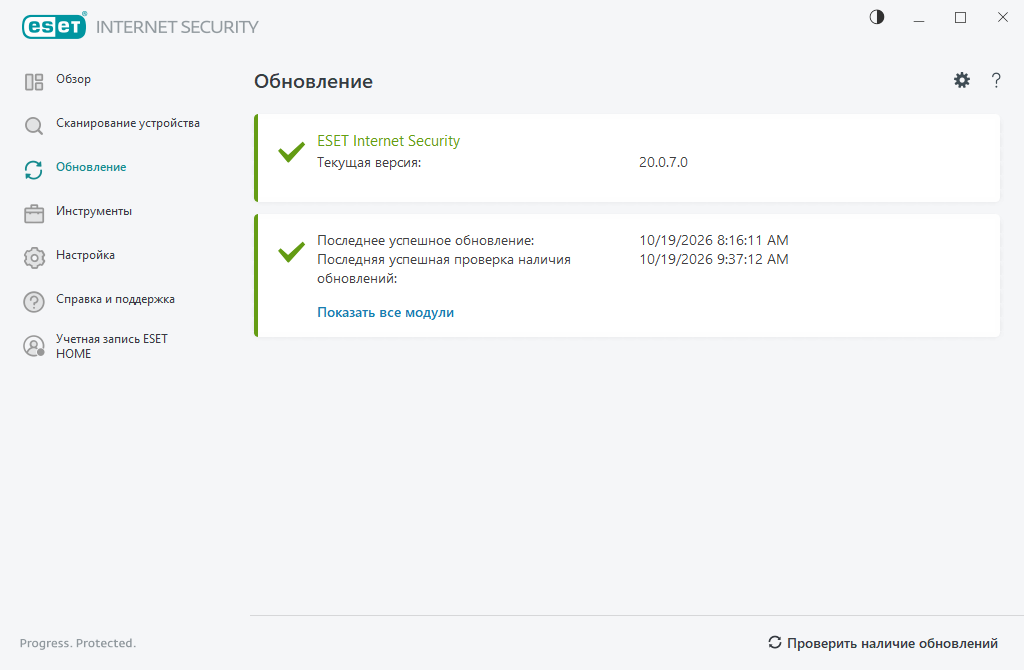Select Сканирование устройства in sidebar

[x=128, y=123]
